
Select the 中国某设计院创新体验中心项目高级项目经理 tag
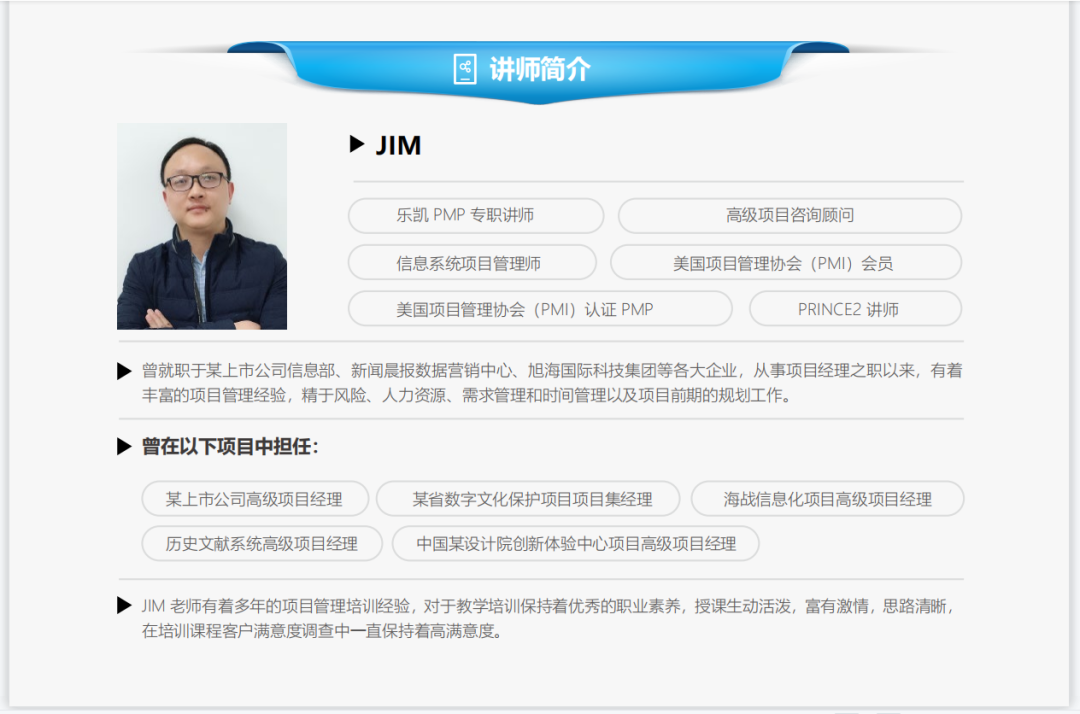click(x=576, y=543)
